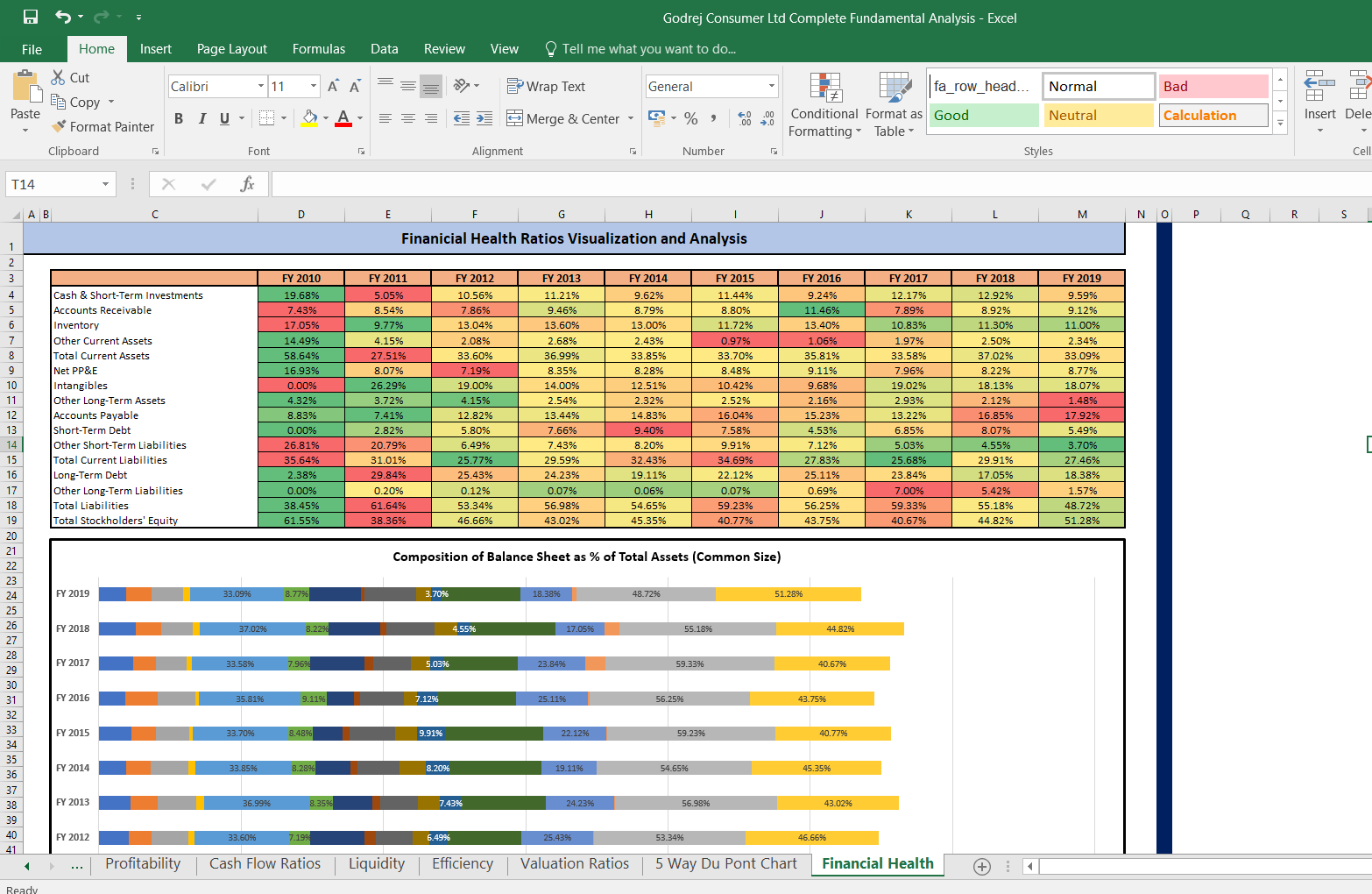Align text right
Image resolution: width=1372 pixels, height=894 pixels.
pos(430,118)
